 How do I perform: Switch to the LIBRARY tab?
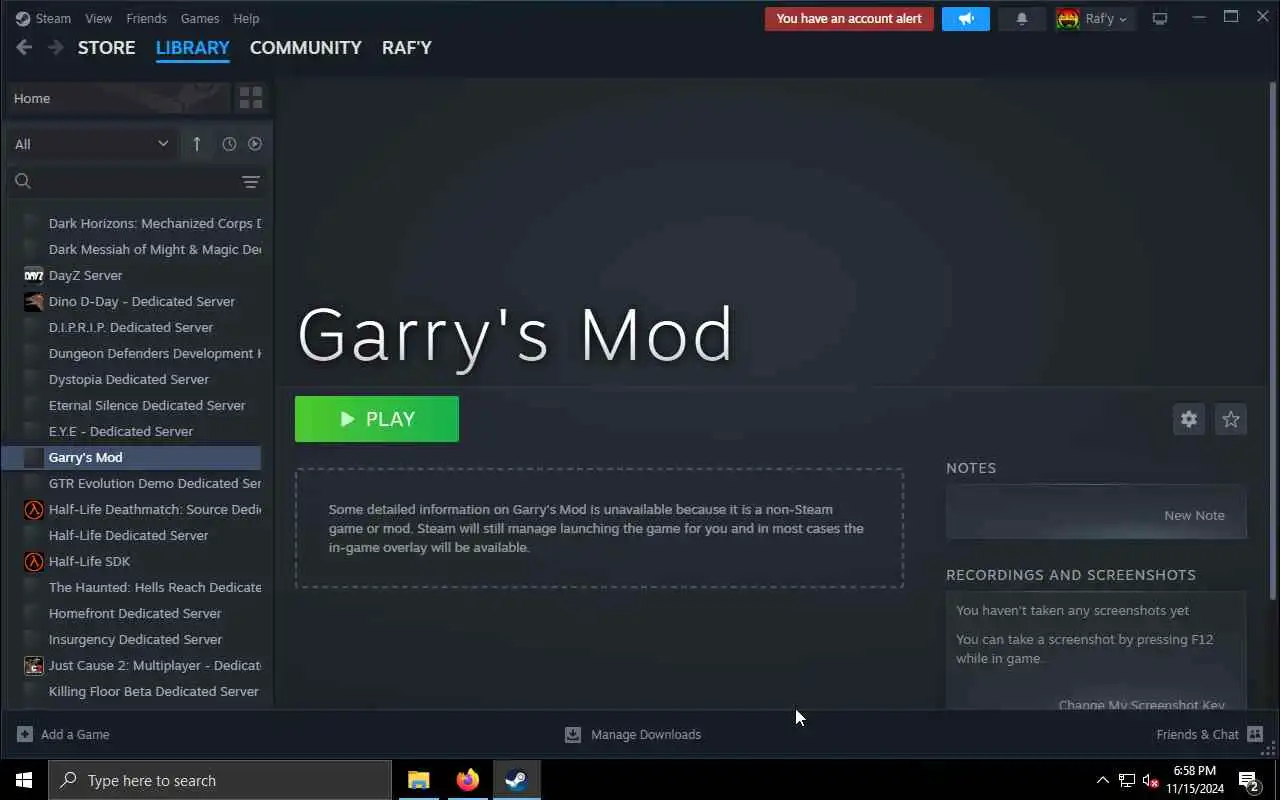193,47
